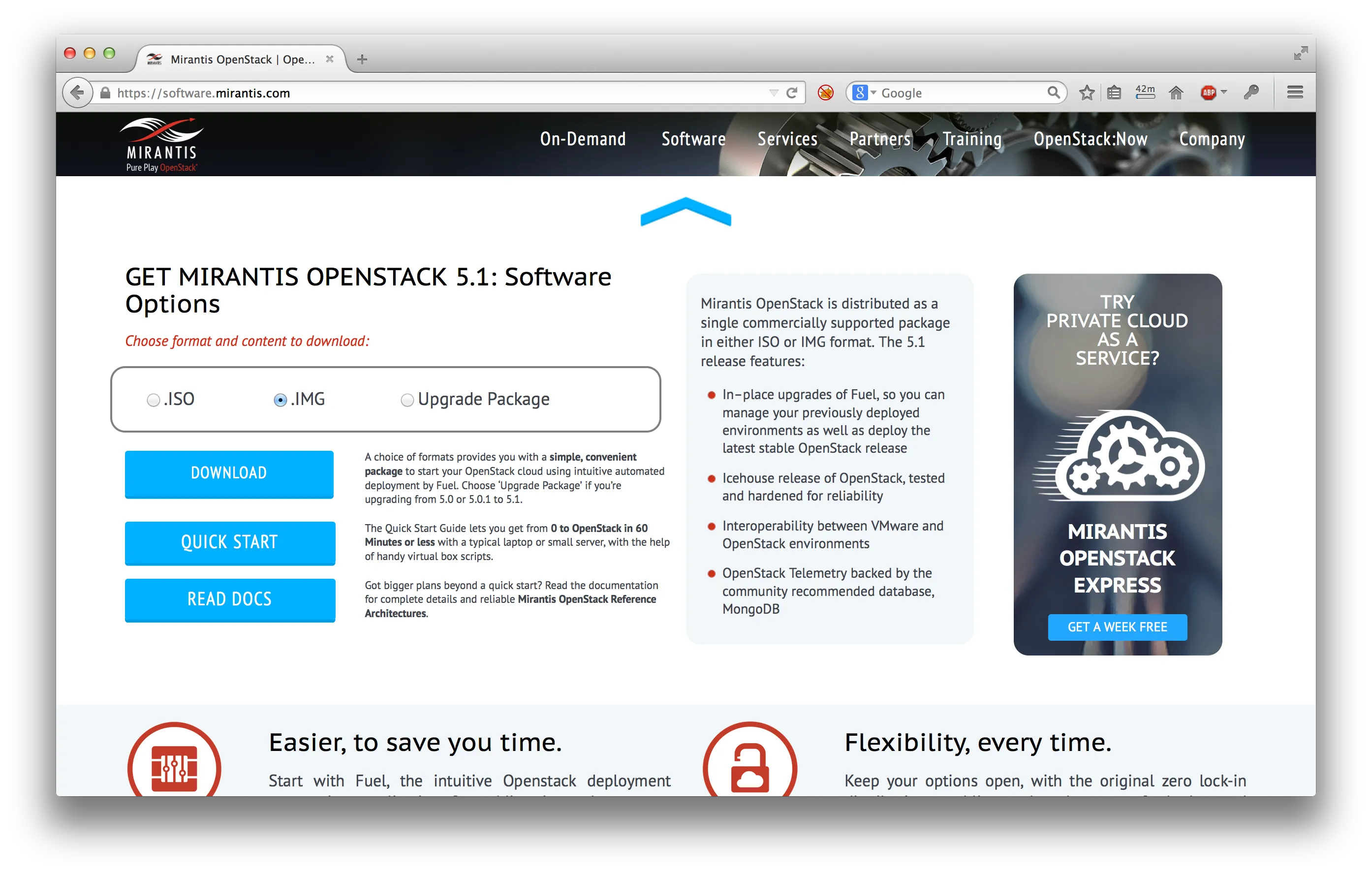The width and height of the screenshot is (1372, 874).
Task: Open the URL history dropdown arrow
Action: [773, 93]
